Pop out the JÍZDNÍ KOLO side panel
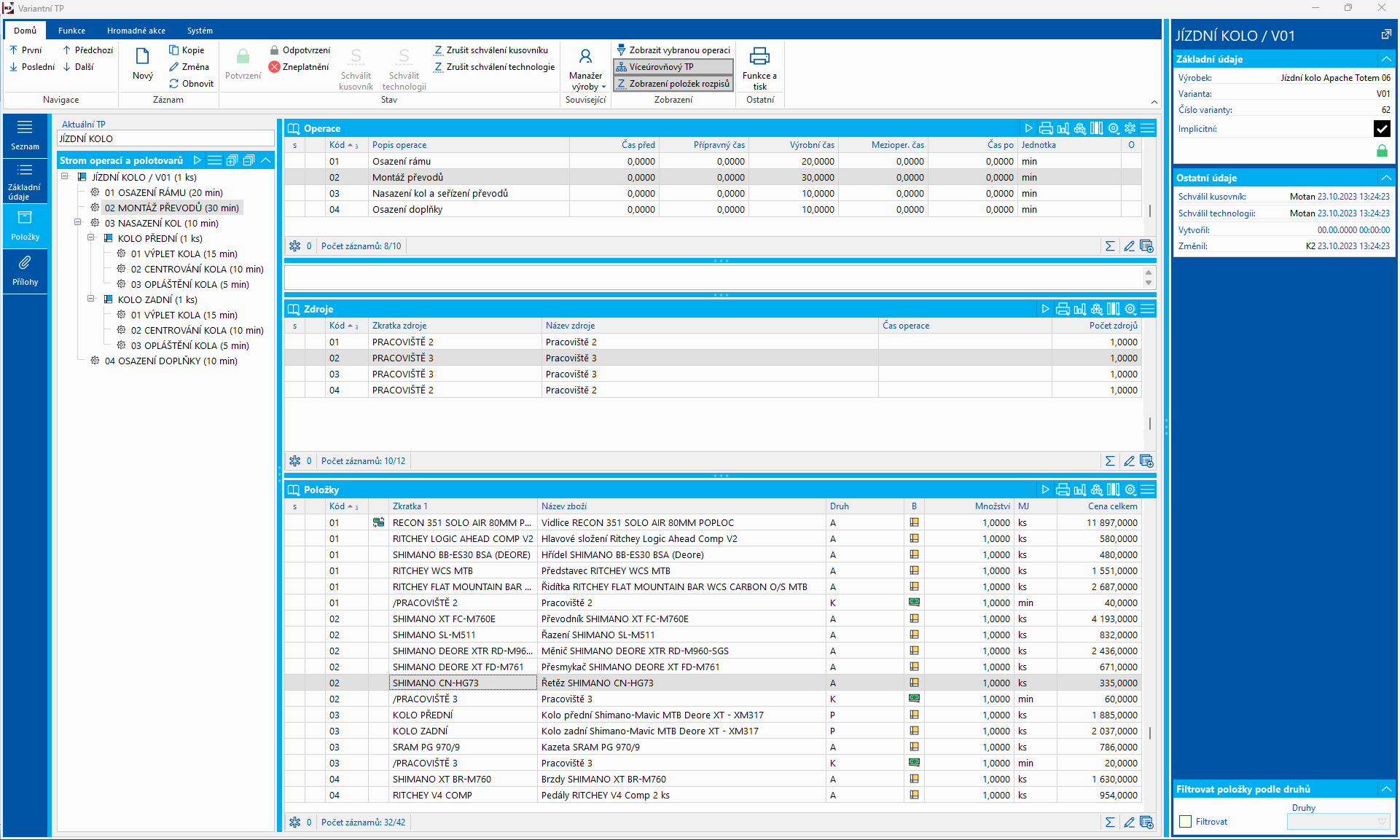The width and height of the screenshot is (1400, 840). 1385,35
